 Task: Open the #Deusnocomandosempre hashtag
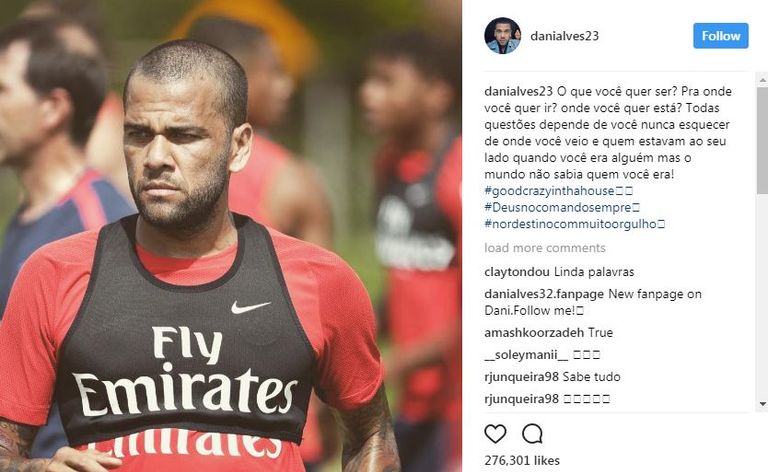pos(562,207)
